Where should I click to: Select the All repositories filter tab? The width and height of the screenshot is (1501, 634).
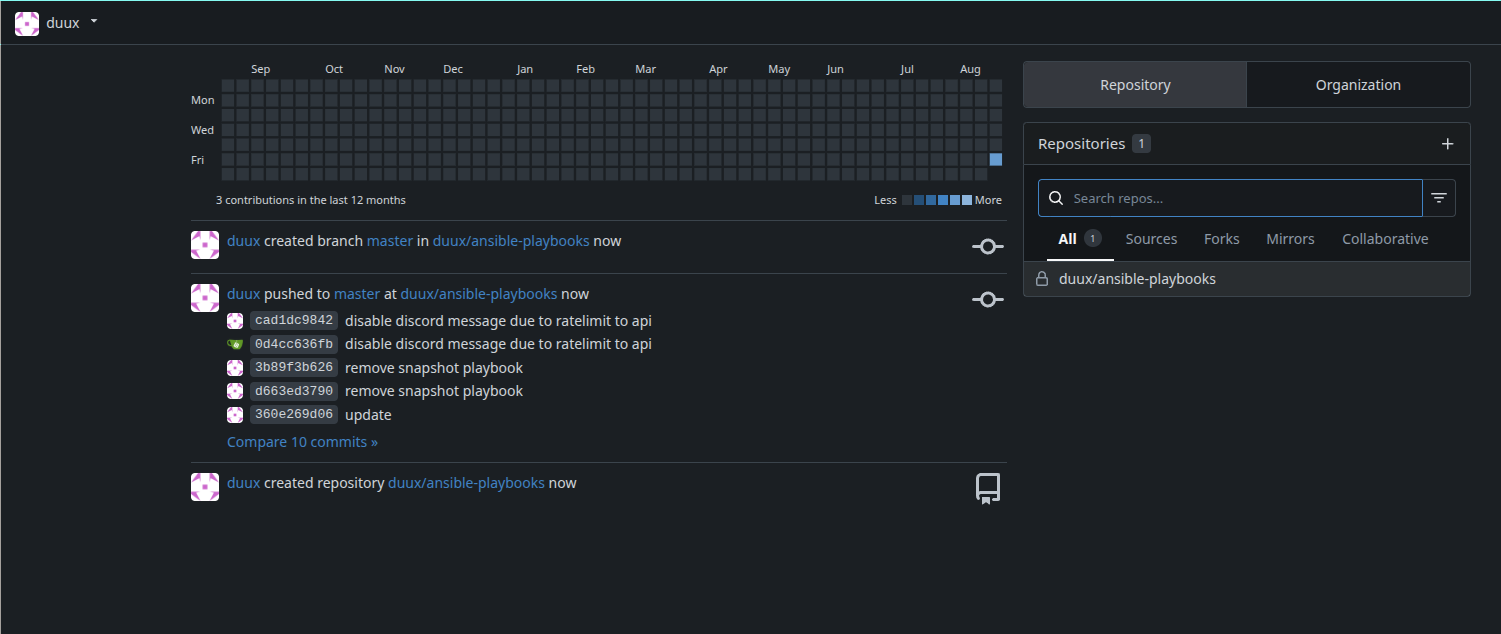[1080, 239]
